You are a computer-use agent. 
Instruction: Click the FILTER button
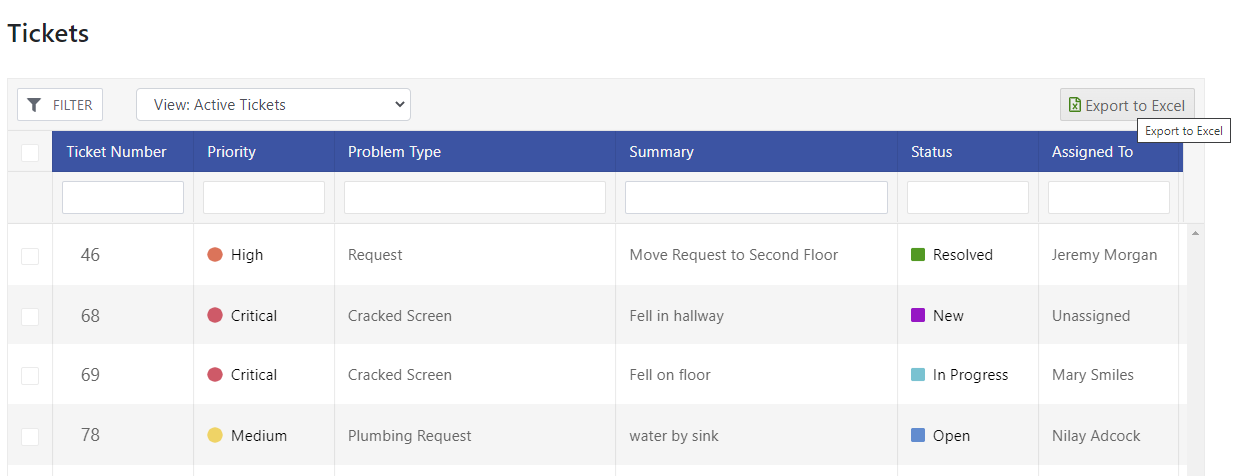point(60,105)
